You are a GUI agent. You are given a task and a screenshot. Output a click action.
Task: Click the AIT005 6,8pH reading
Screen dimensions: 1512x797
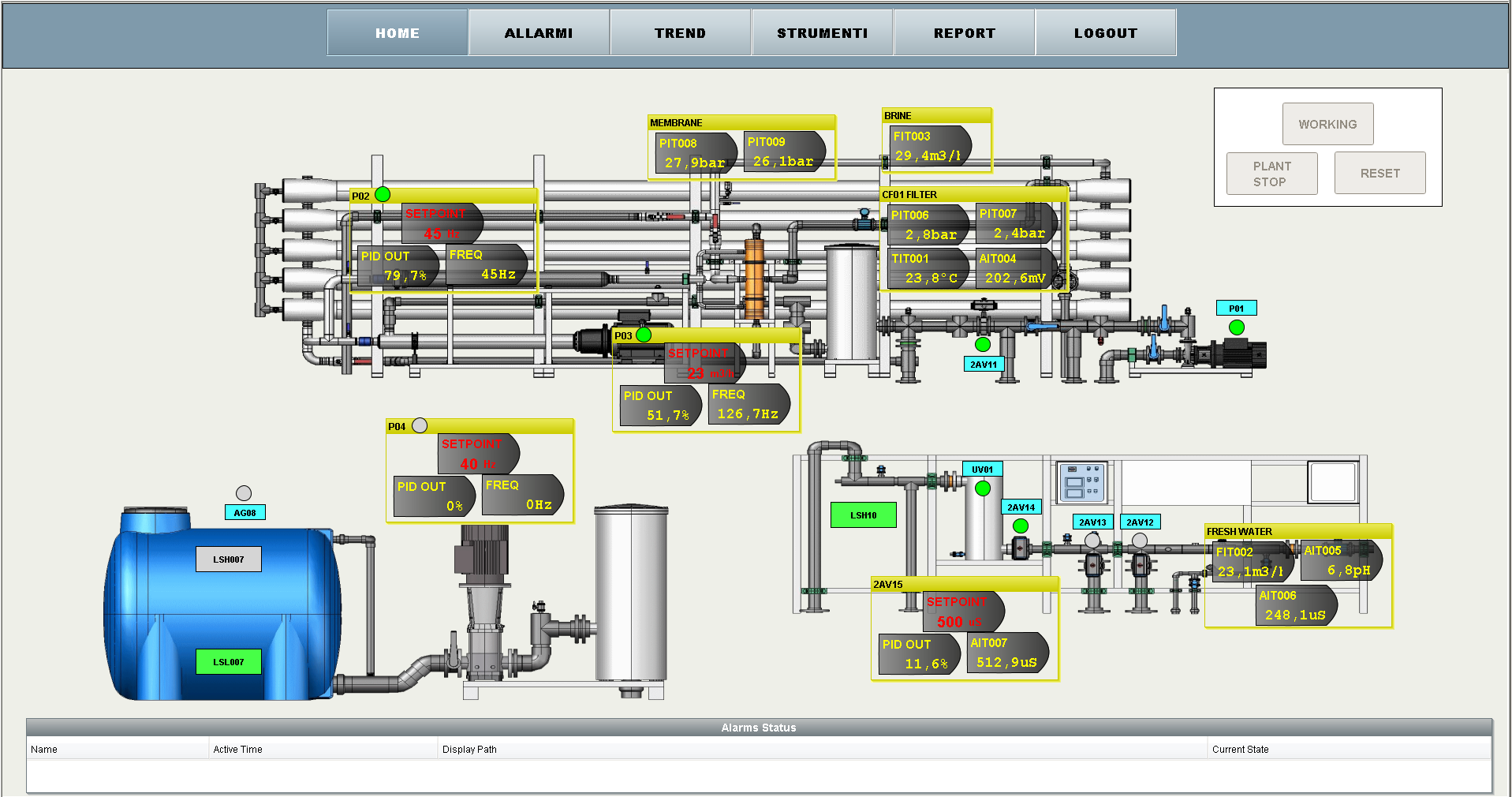(1342, 560)
